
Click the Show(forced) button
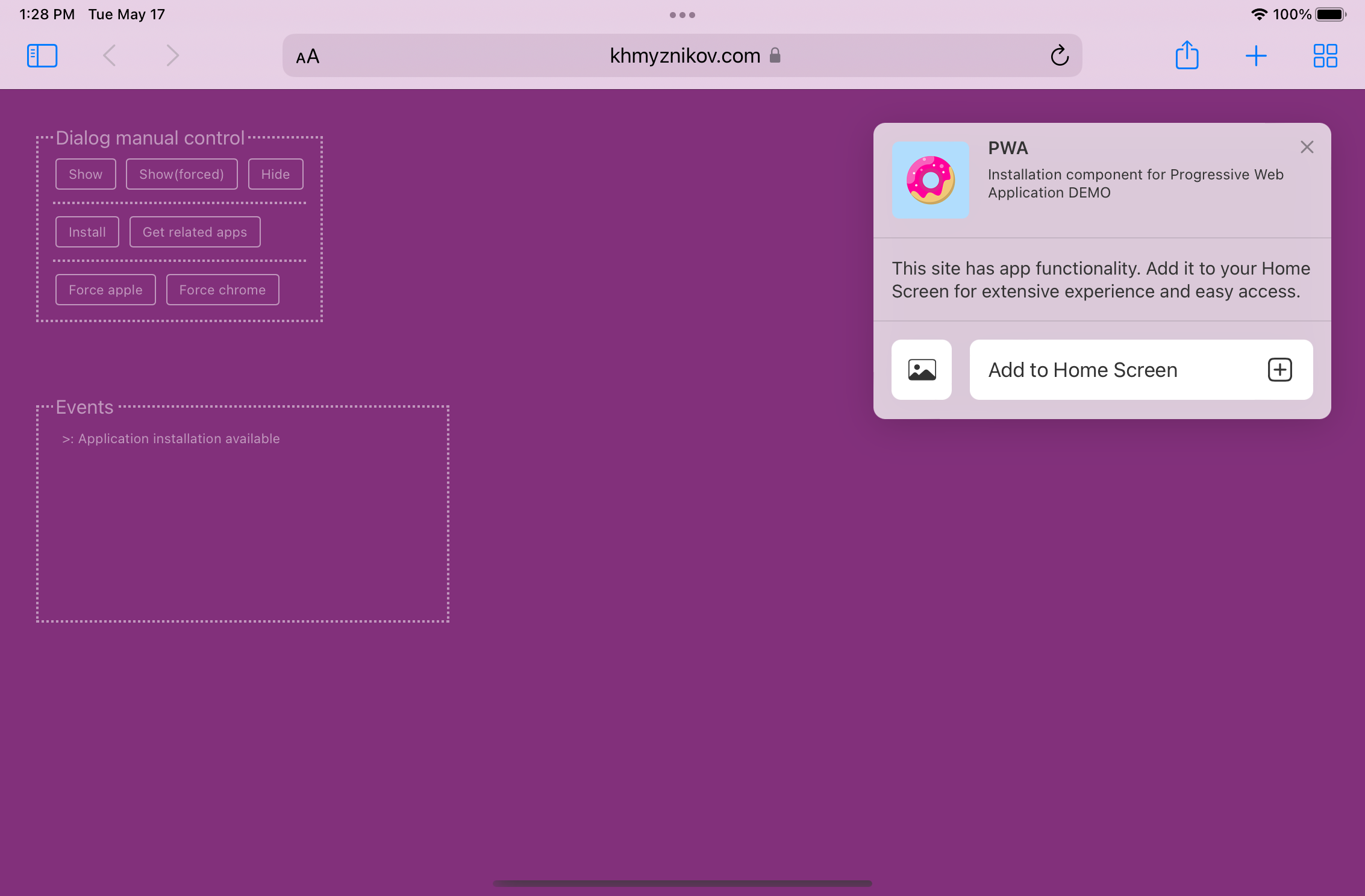(181, 173)
